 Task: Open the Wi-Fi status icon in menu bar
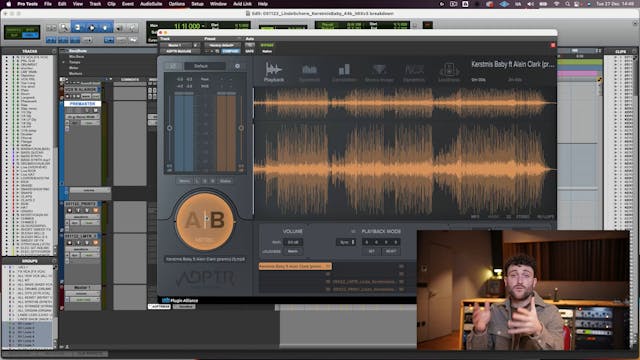(556, 4)
